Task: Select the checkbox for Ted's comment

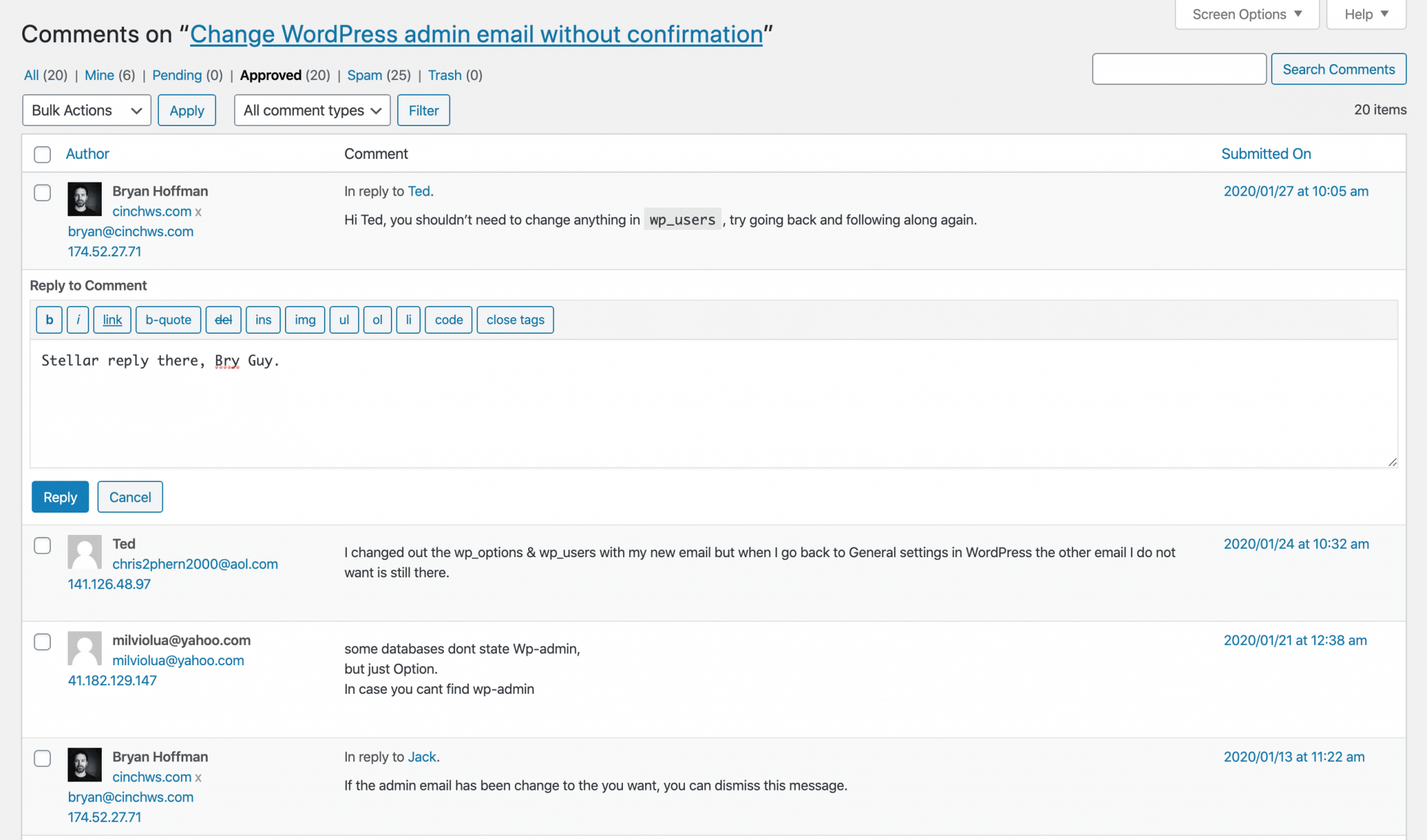Action: click(43, 546)
